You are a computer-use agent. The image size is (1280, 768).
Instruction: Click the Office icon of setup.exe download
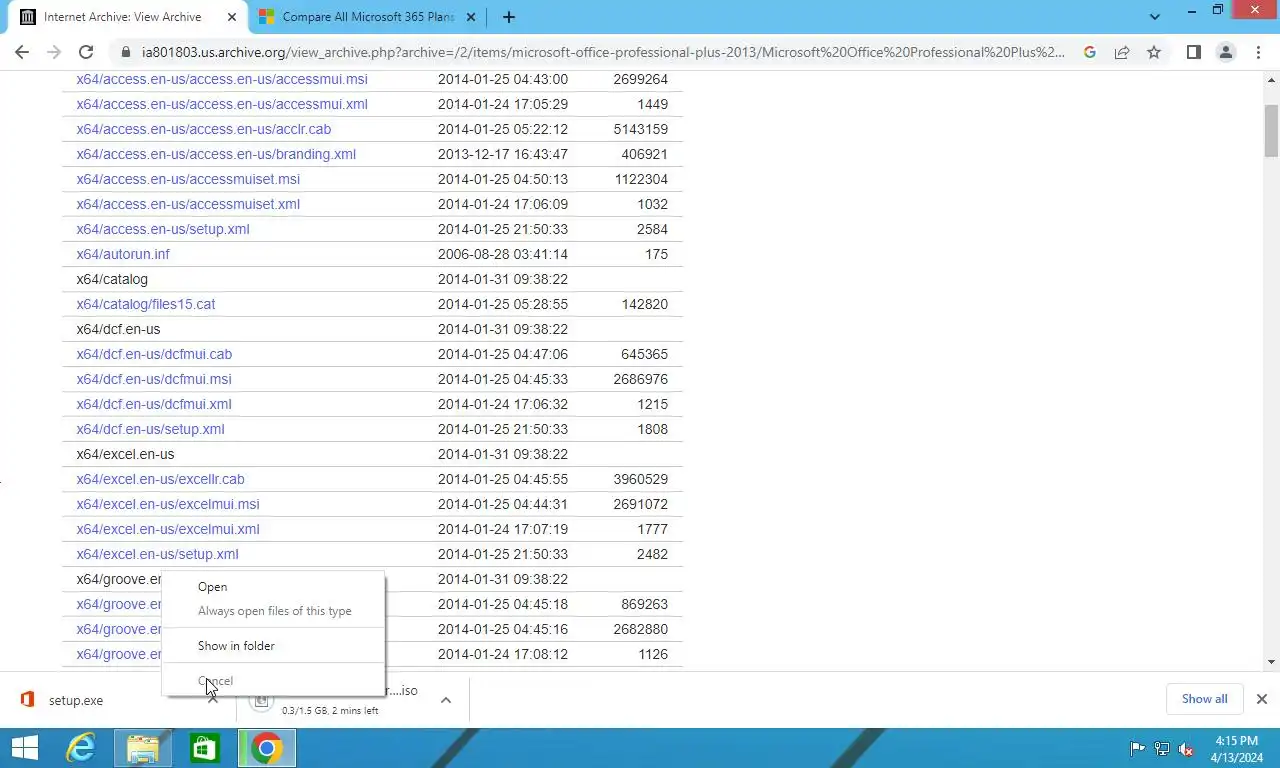[x=28, y=700]
